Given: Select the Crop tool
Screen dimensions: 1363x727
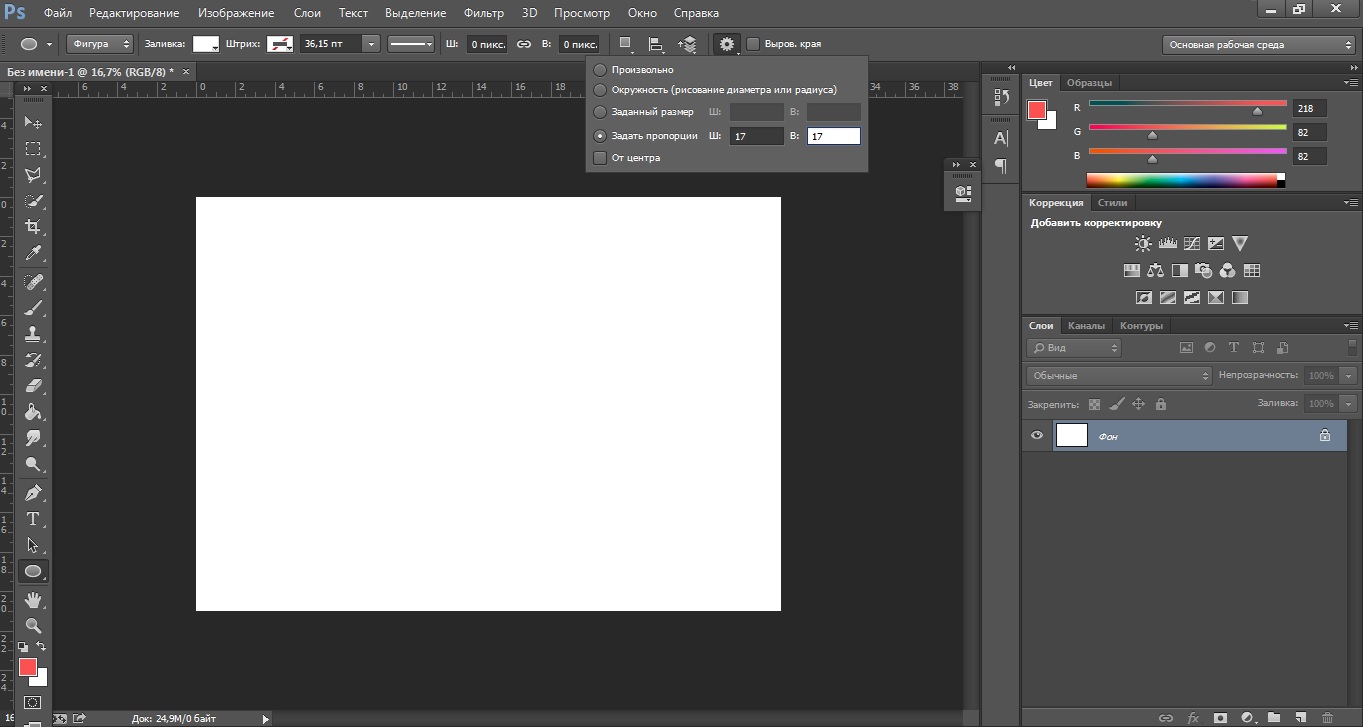Looking at the screenshot, I should (33, 227).
